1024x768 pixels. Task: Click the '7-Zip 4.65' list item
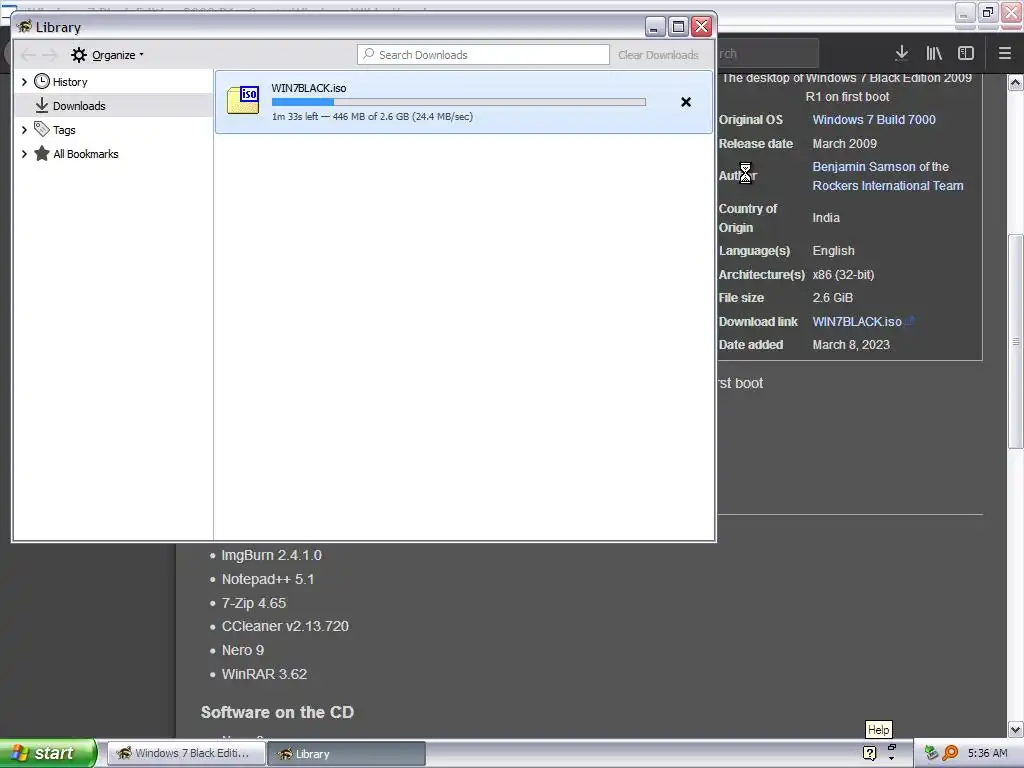pyautogui.click(x=254, y=603)
